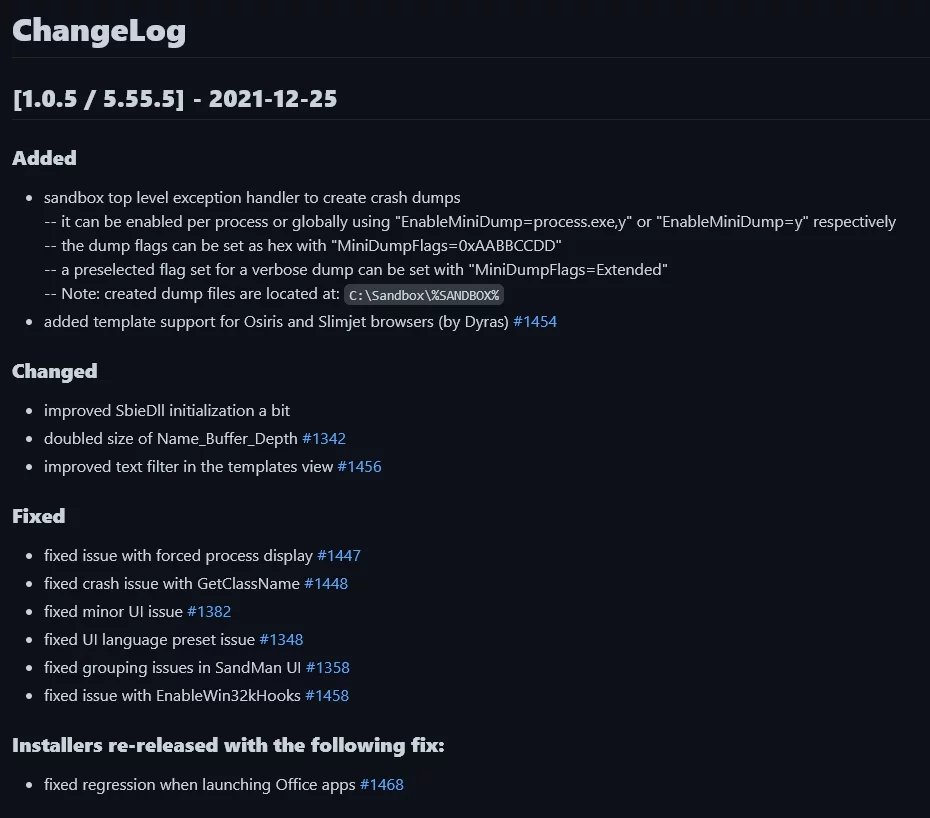The height and width of the screenshot is (818, 930).
Task: Open issue #1358 on SandMan grouping
Action: click(327, 667)
